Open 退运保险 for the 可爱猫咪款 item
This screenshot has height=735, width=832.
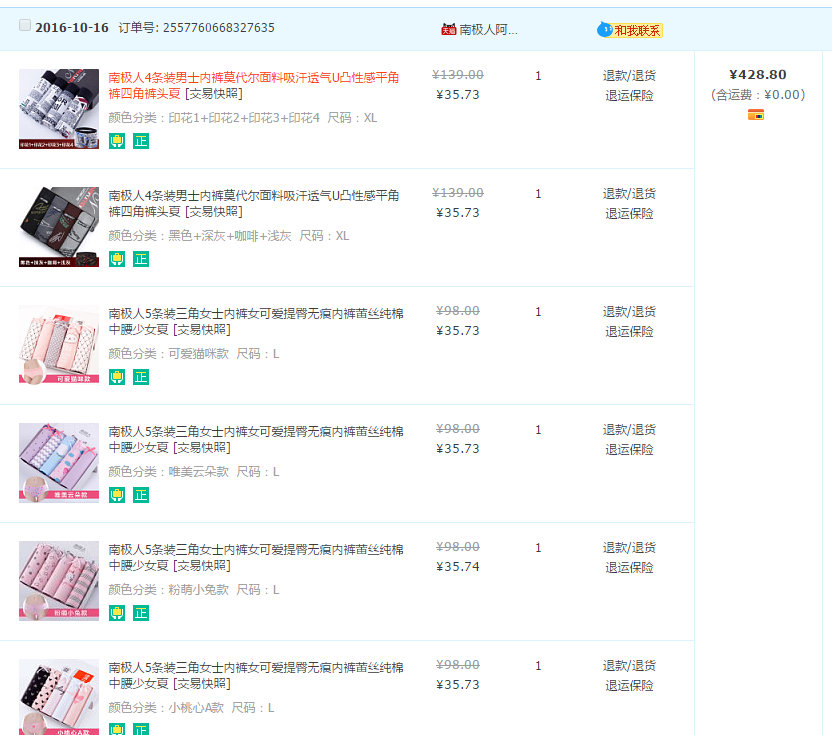coord(629,332)
